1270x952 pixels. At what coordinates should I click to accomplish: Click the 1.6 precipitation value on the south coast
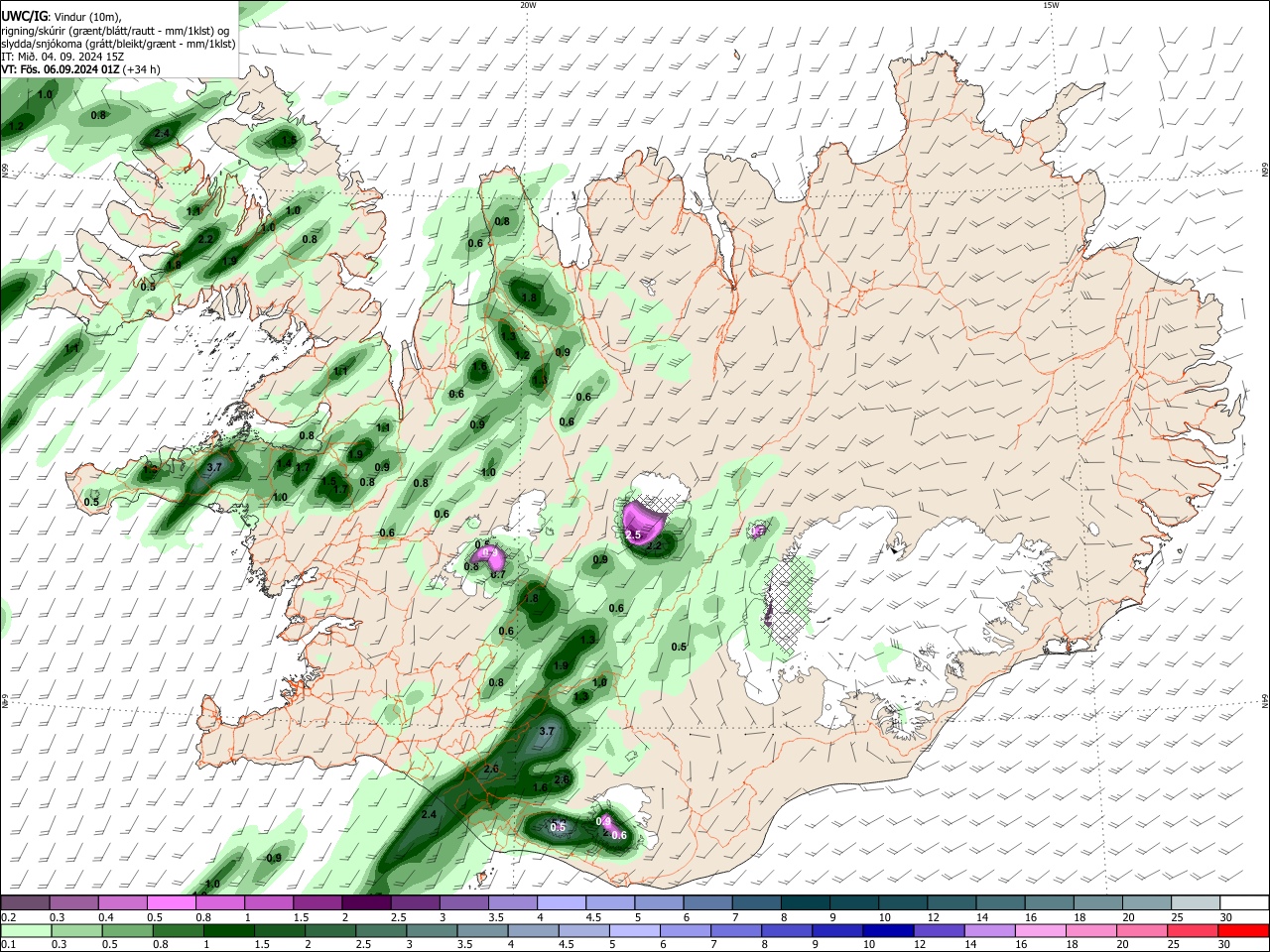tap(541, 787)
